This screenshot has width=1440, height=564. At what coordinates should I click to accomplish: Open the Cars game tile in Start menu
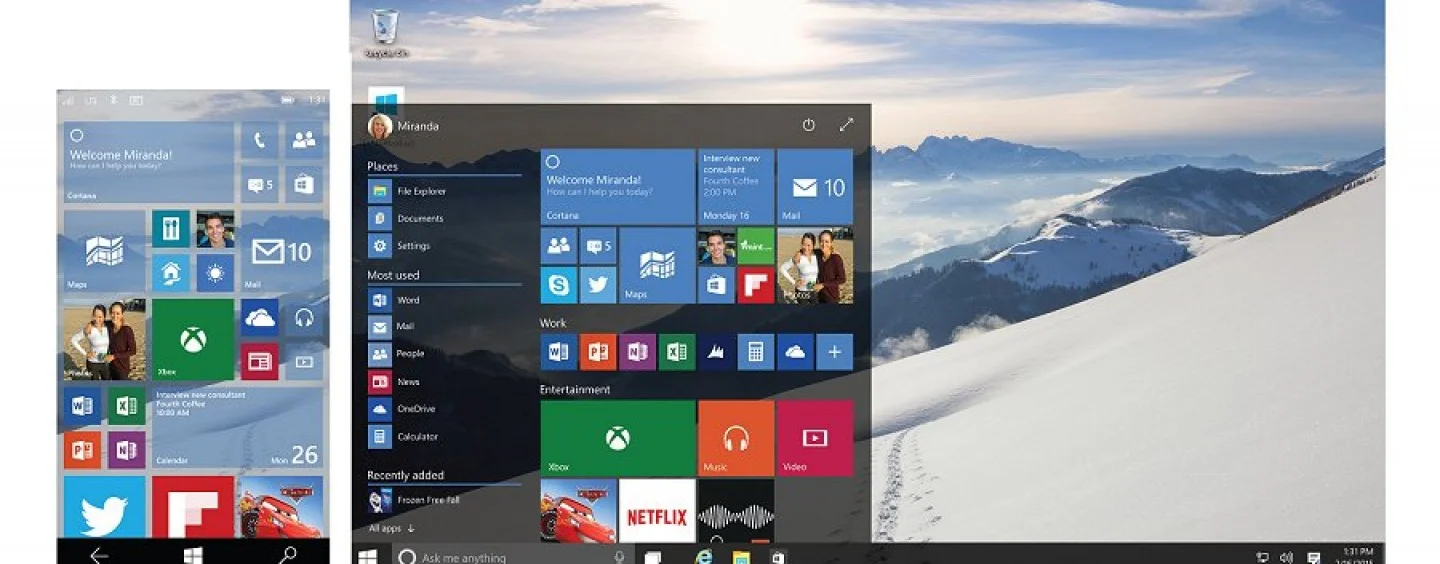(578, 511)
